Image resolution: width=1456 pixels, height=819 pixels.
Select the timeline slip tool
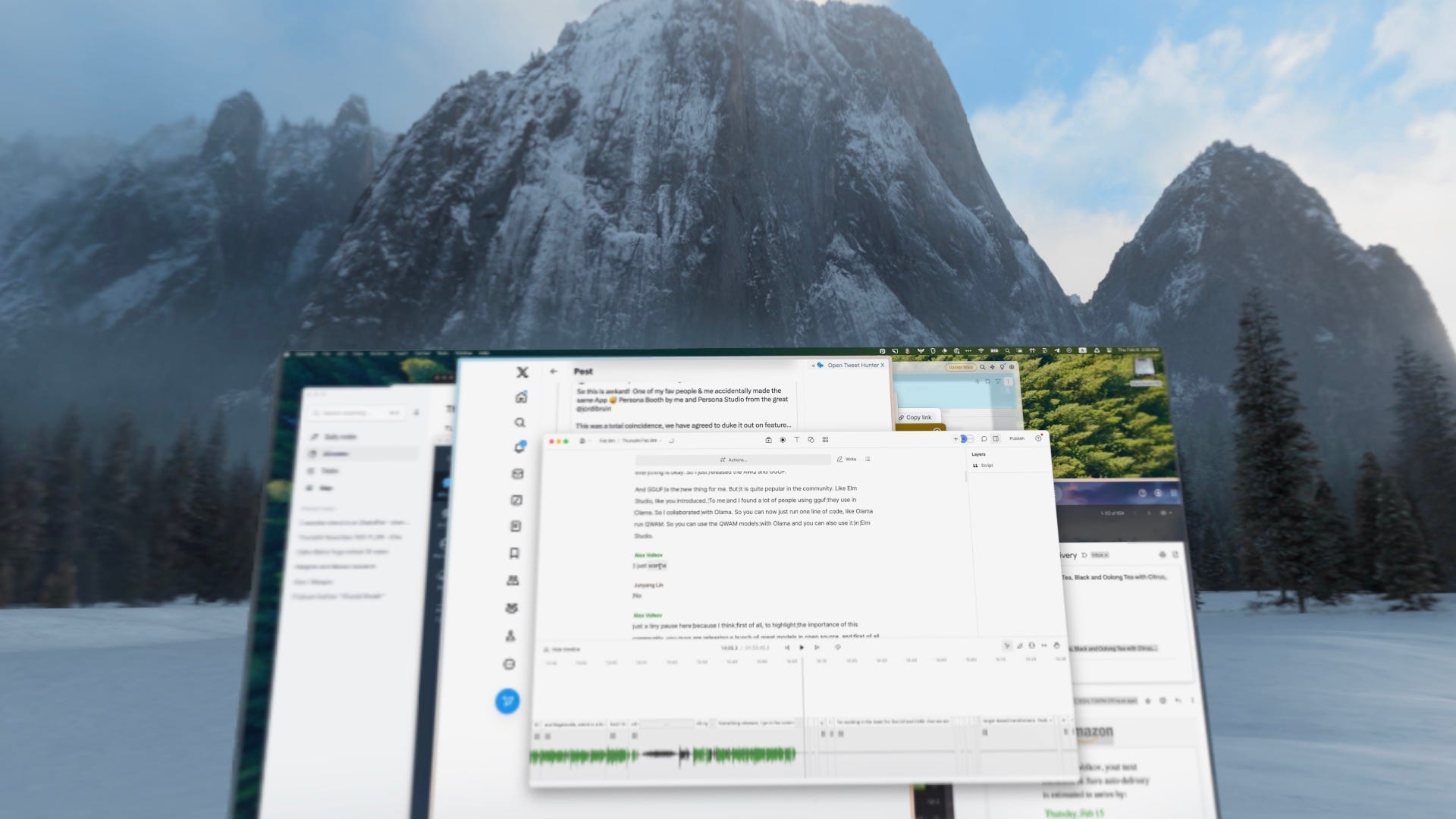pyautogui.click(x=1044, y=645)
